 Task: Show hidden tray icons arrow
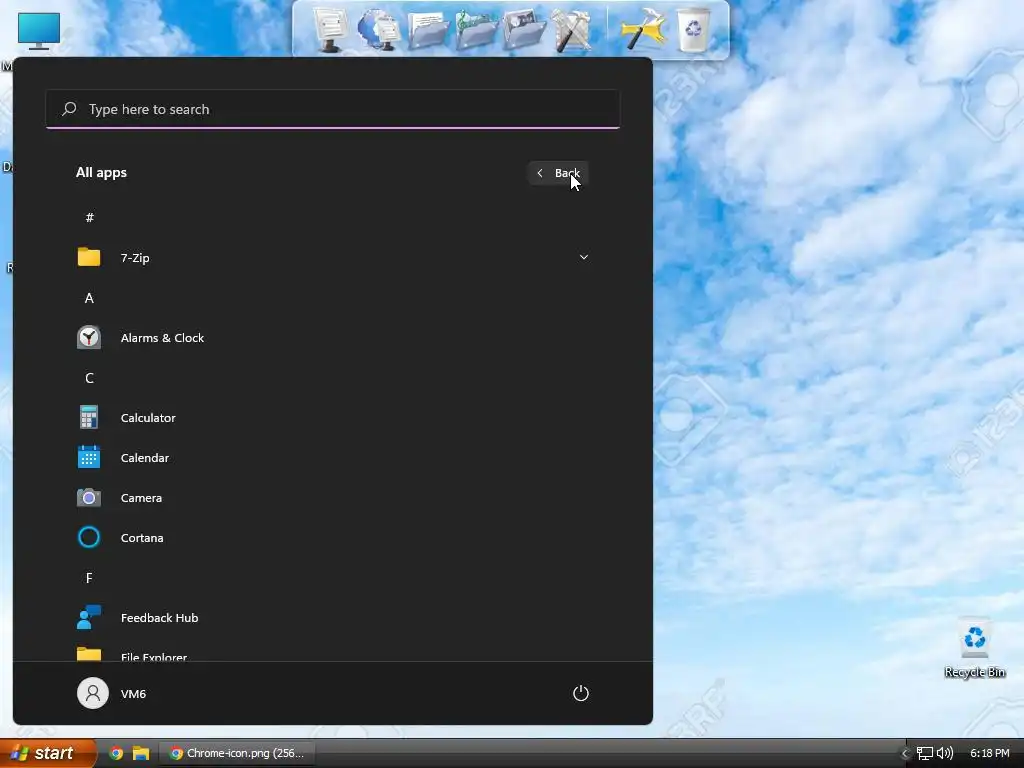coord(904,753)
